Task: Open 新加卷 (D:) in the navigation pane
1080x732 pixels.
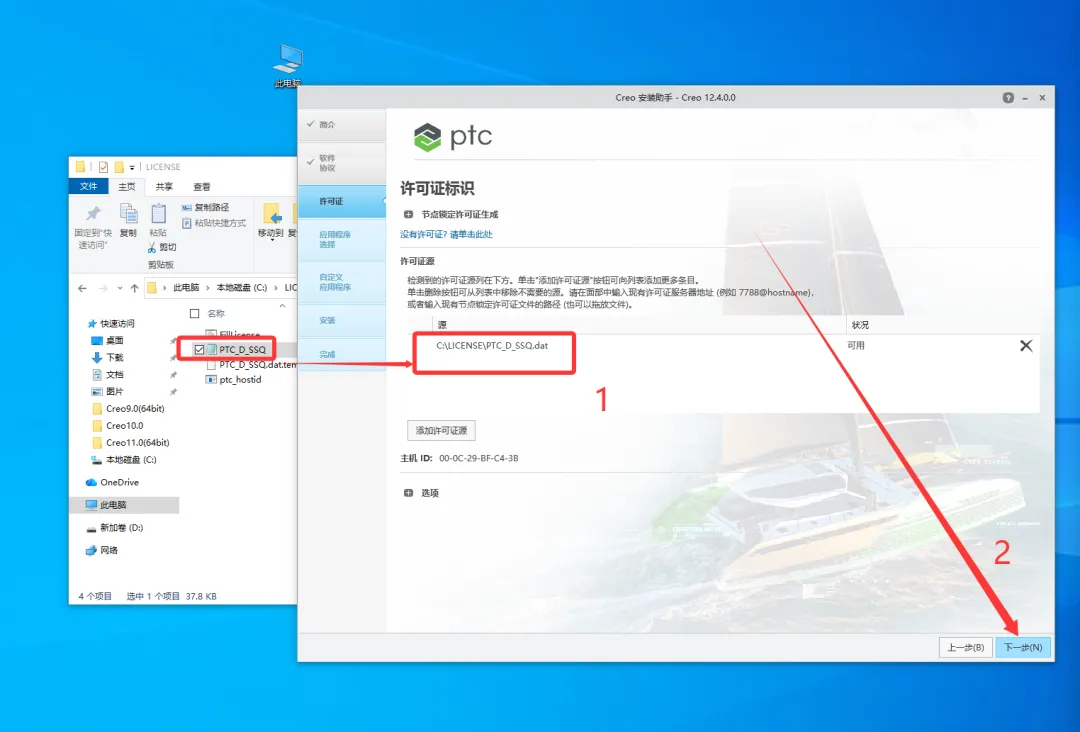Action: coord(121,527)
